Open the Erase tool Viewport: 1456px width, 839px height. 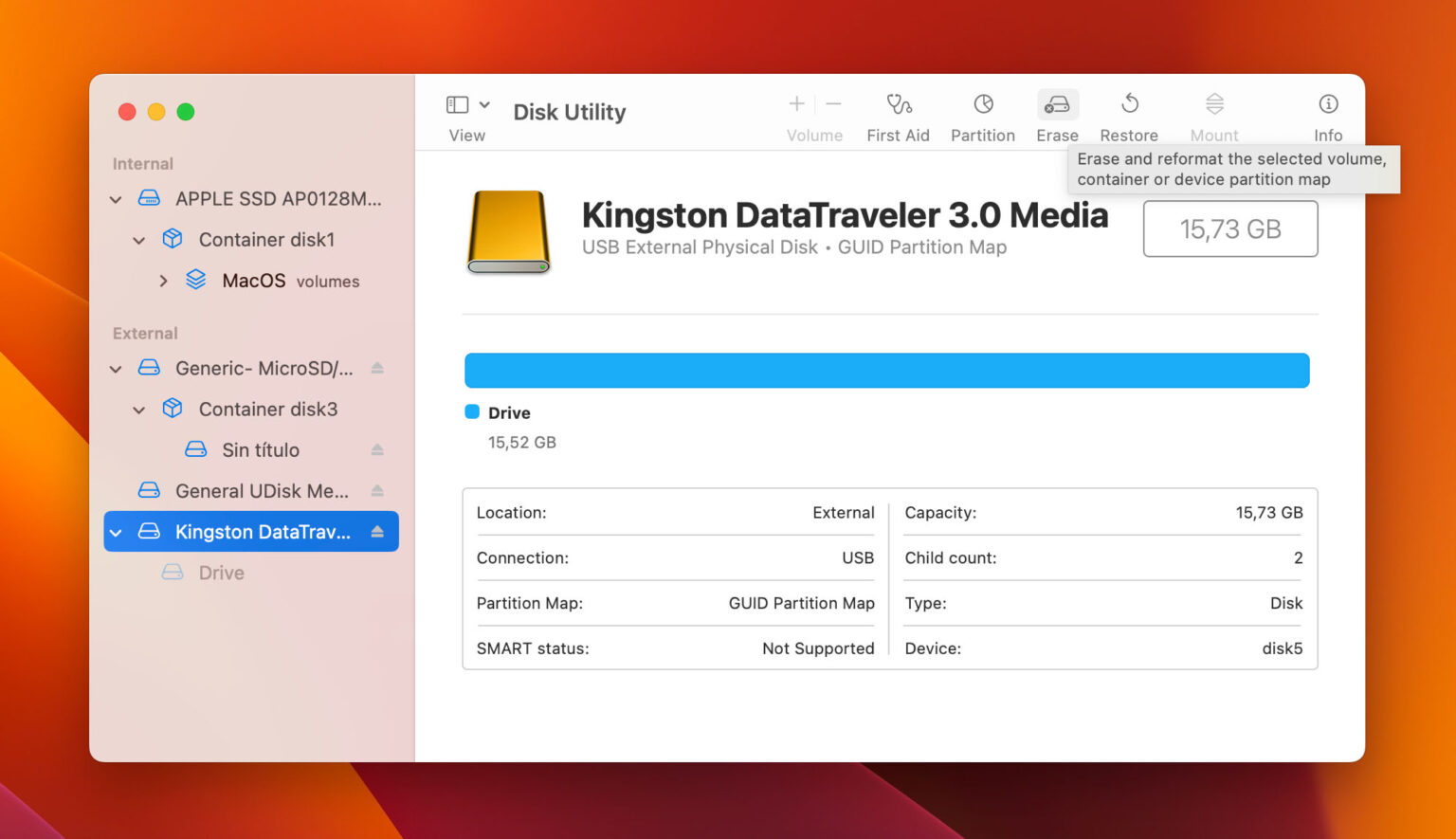tap(1056, 112)
